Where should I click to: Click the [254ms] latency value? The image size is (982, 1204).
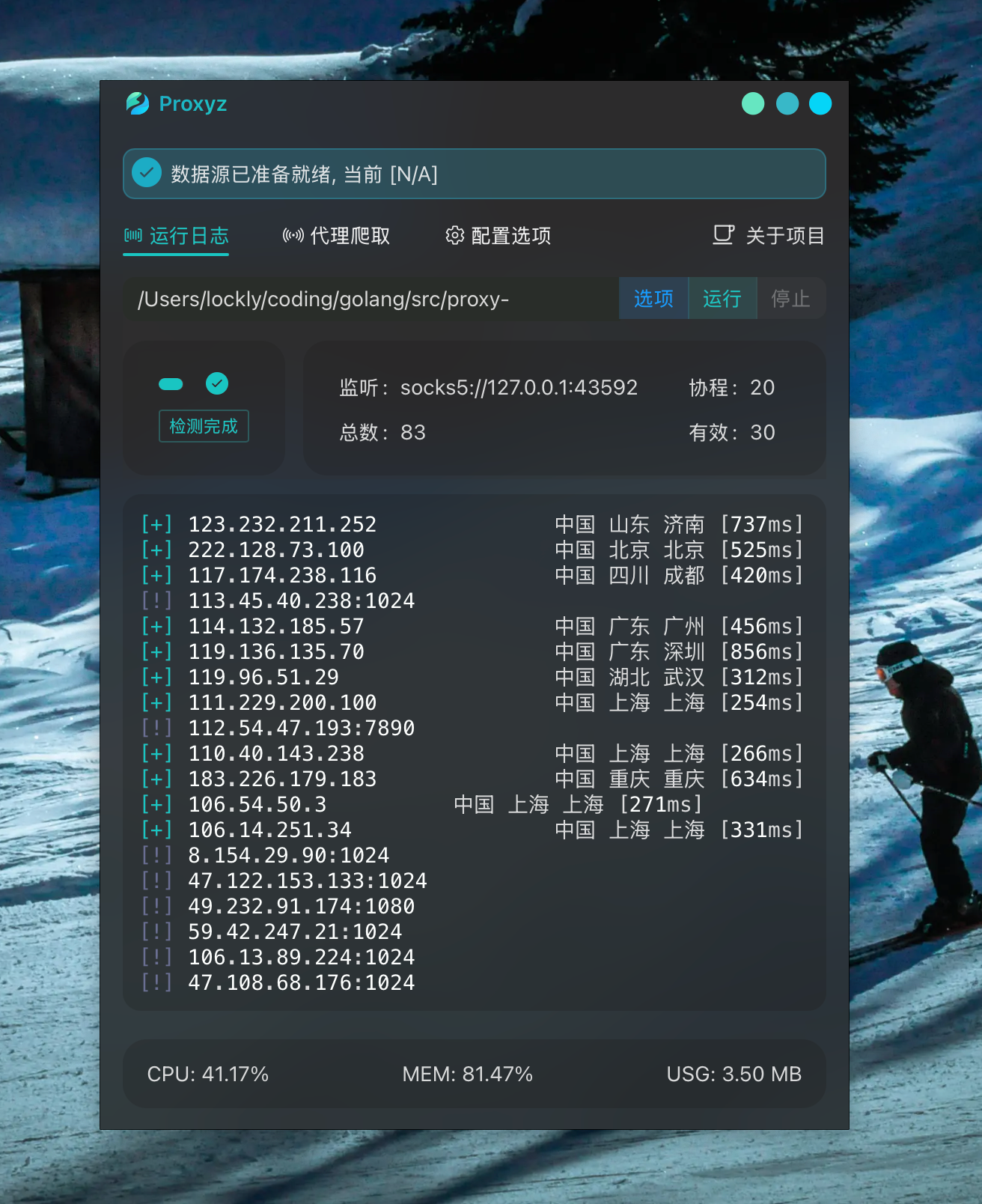pyautogui.click(x=761, y=702)
